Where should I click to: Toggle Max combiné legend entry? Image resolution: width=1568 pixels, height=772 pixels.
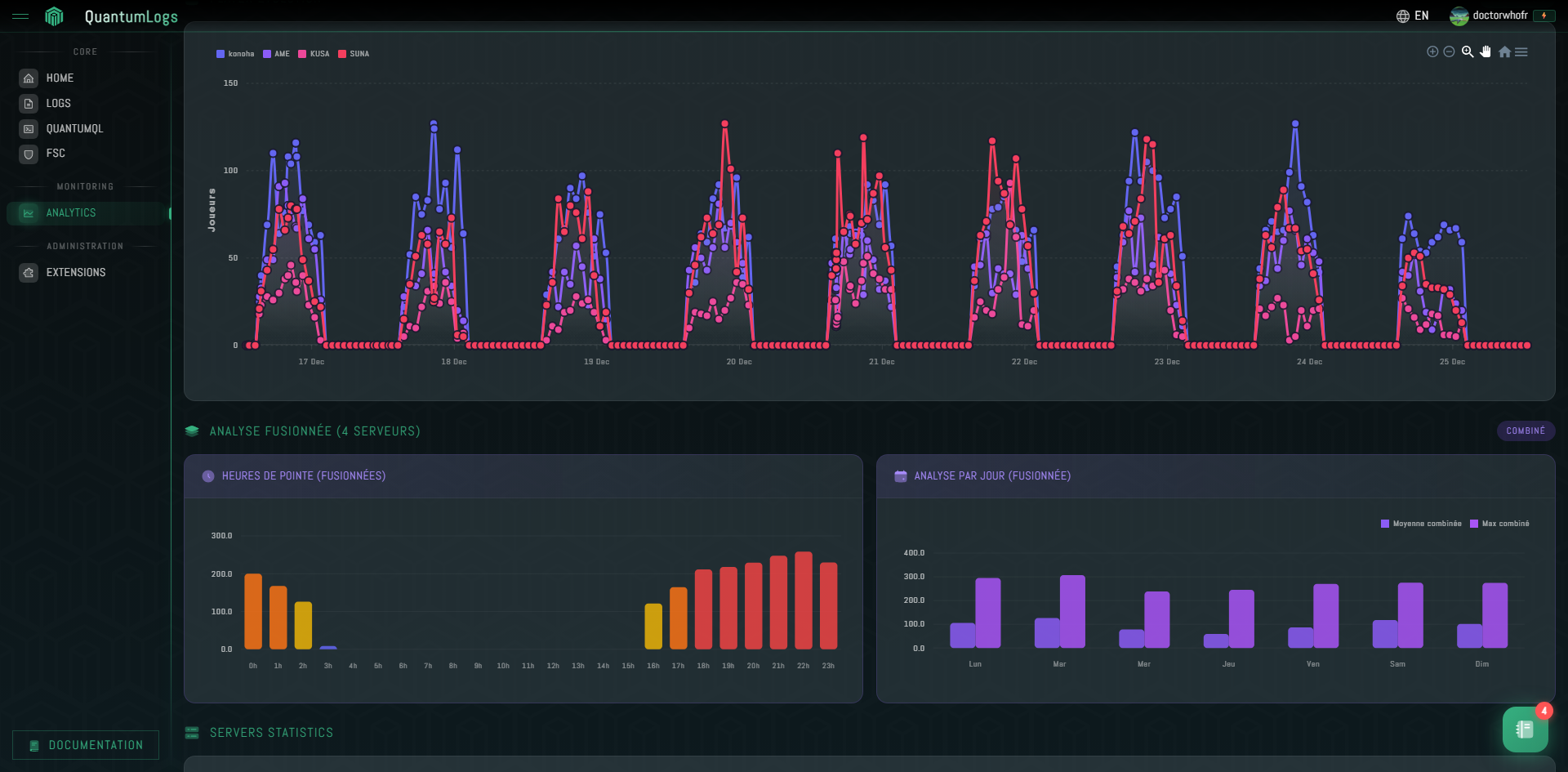coord(1499,524)
